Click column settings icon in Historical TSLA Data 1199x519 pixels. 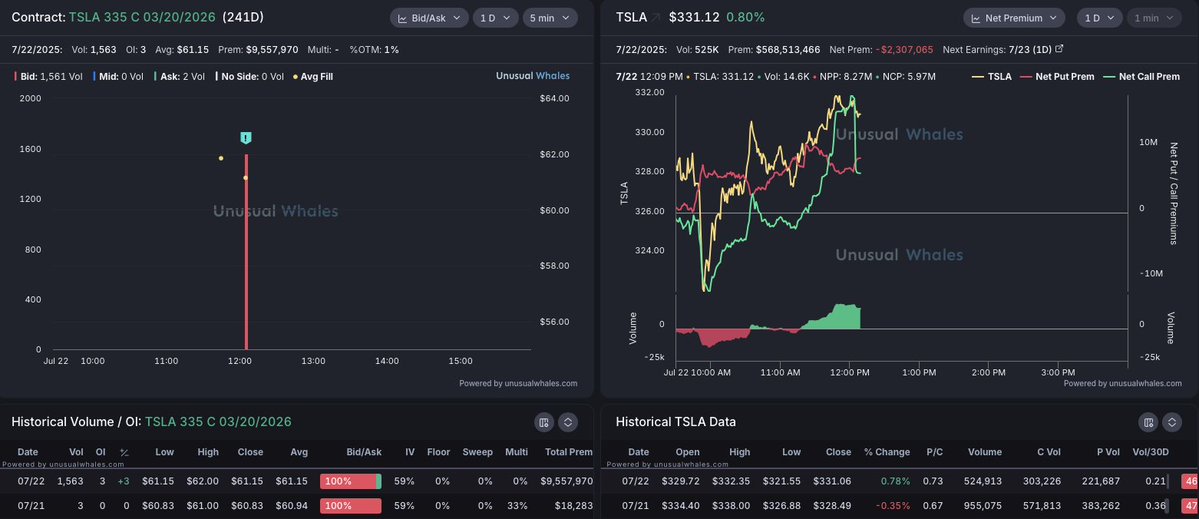pos(1148,422)
